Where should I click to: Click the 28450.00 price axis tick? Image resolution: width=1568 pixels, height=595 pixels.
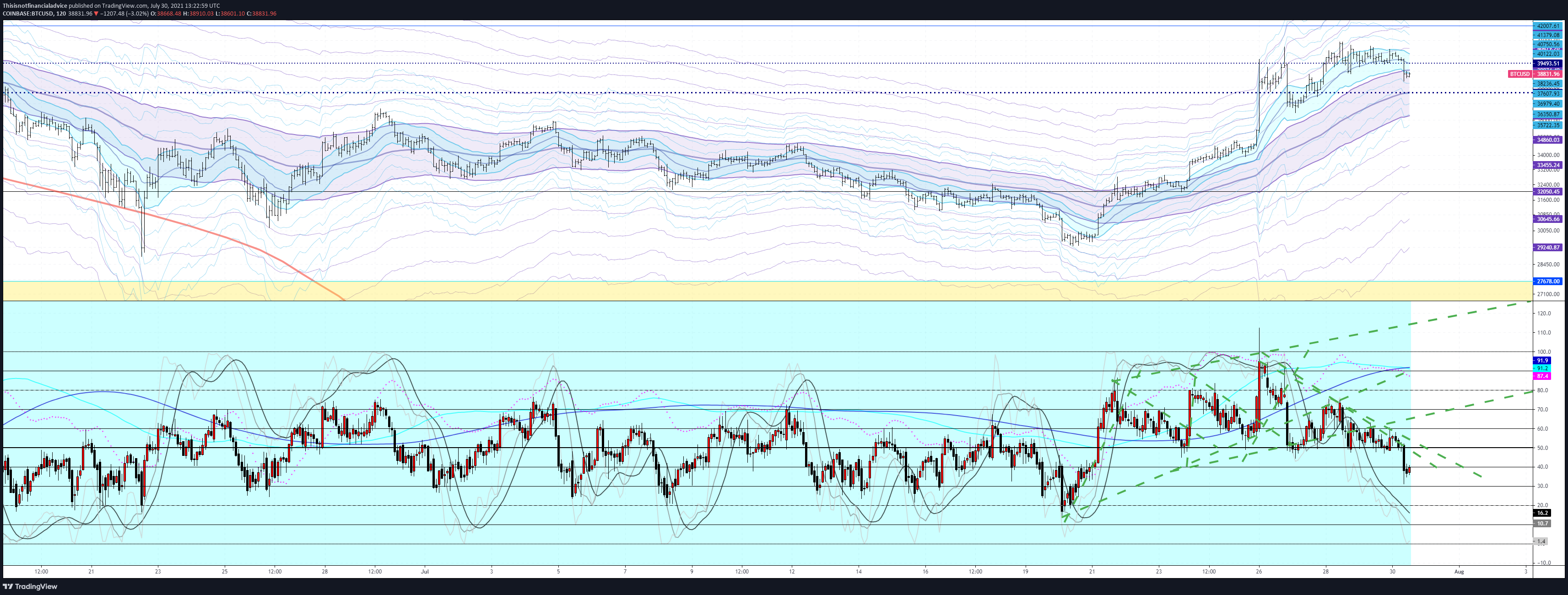(x=1548, y=265)
